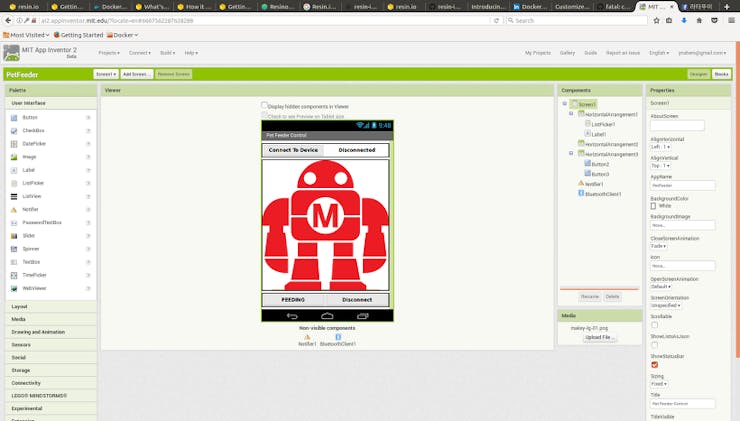The image size is (740, 421).
Task: Open the Projects menu
Action: coord(109,53)
